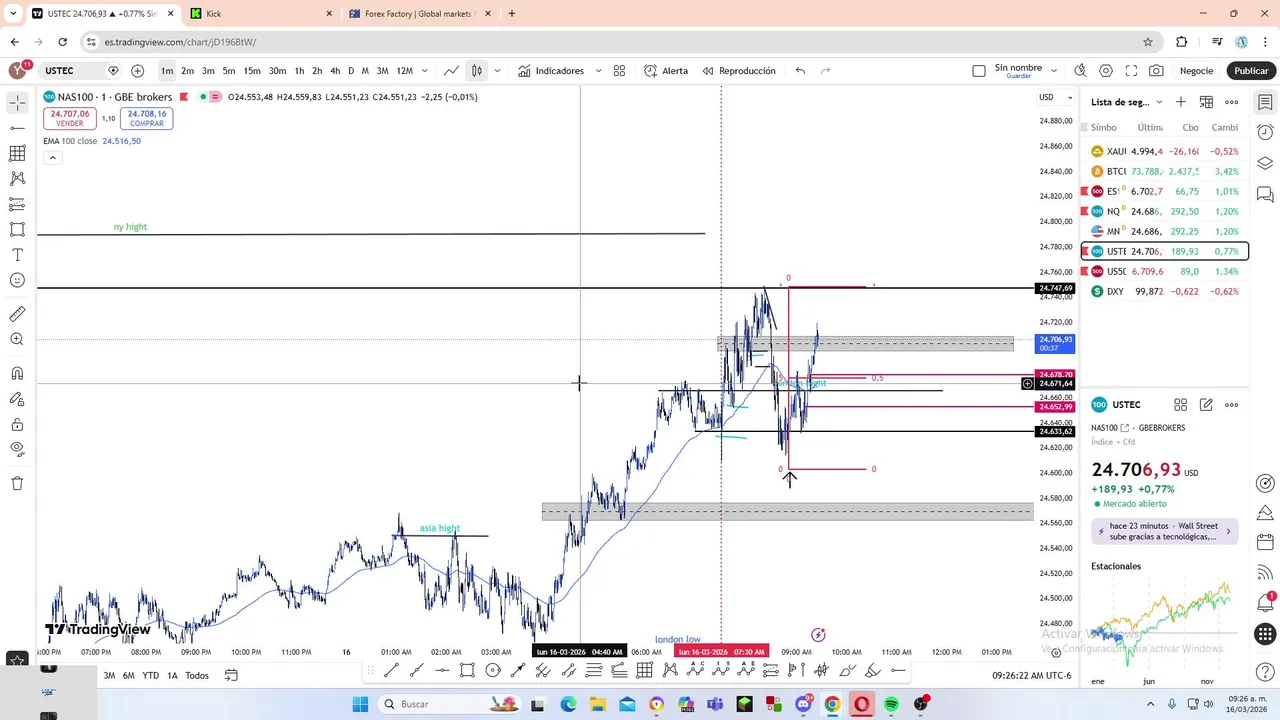Click the Windows Start button
Screen dimensions: 1280x720
point(360,705)
